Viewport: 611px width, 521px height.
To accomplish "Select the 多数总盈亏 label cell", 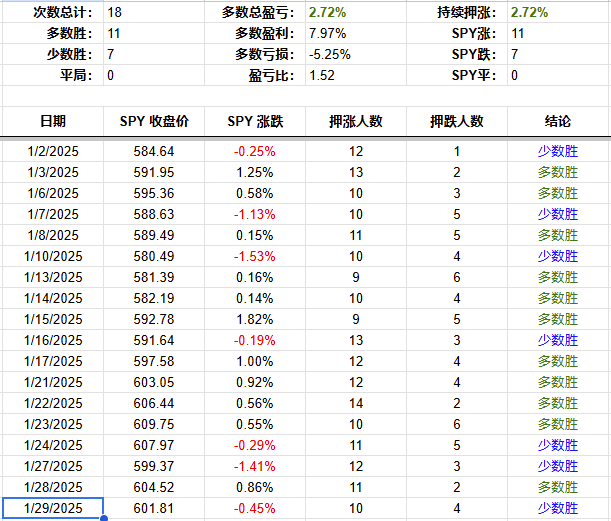I will point(255,12).
